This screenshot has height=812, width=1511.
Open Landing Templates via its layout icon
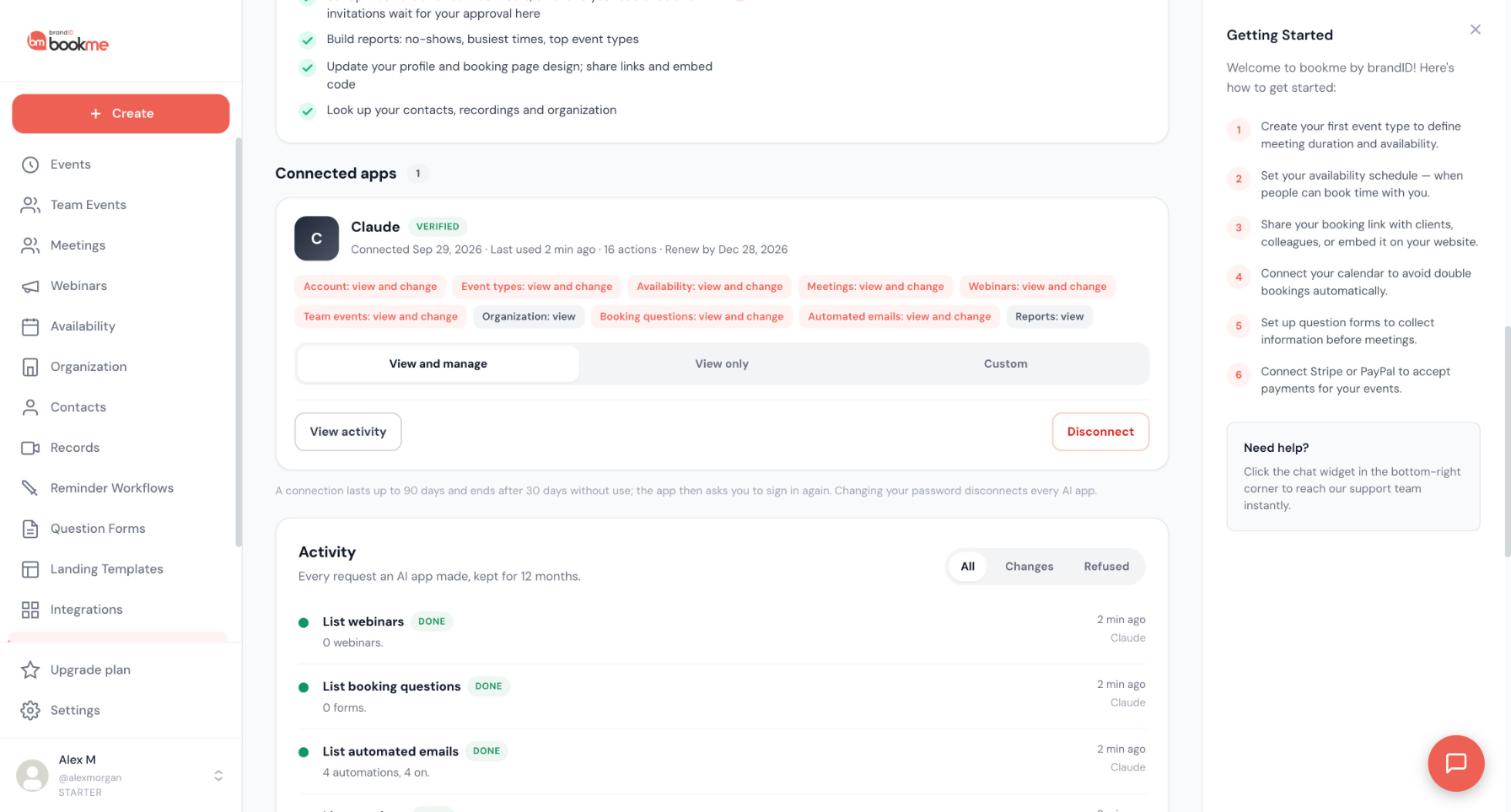30,569
